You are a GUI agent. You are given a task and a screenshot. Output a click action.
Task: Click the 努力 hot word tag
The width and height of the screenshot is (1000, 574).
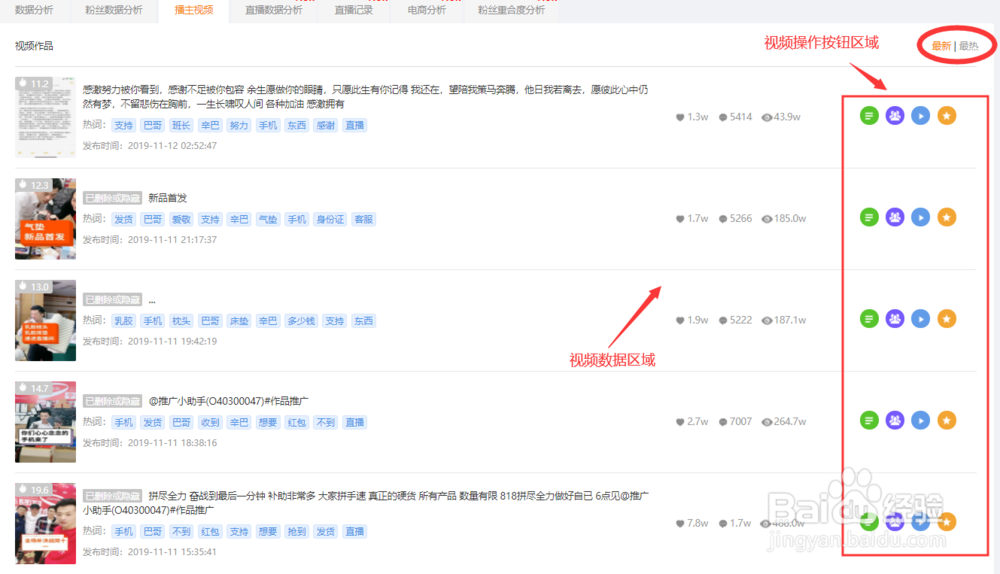click(x=239, y=125)
